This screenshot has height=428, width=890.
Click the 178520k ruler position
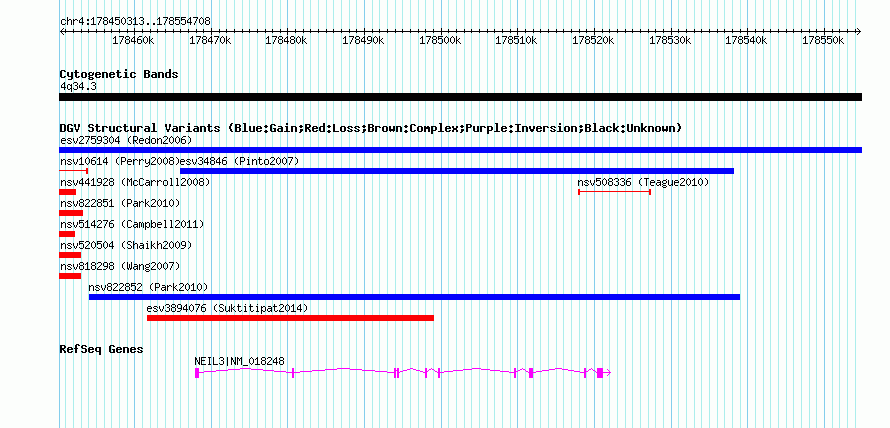click(x=593, y=41)
